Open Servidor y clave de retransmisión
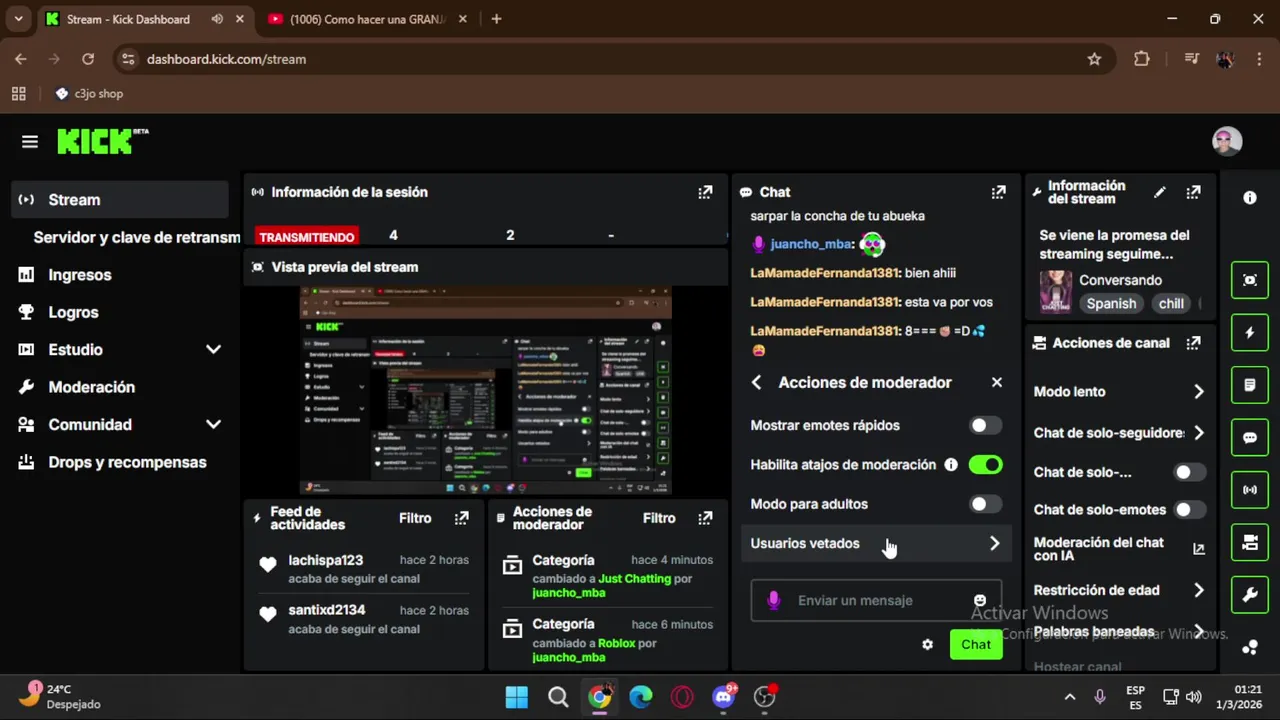The width and height of the screenshot is (1280, 720). pyautogui.click(x=136, y=237)
